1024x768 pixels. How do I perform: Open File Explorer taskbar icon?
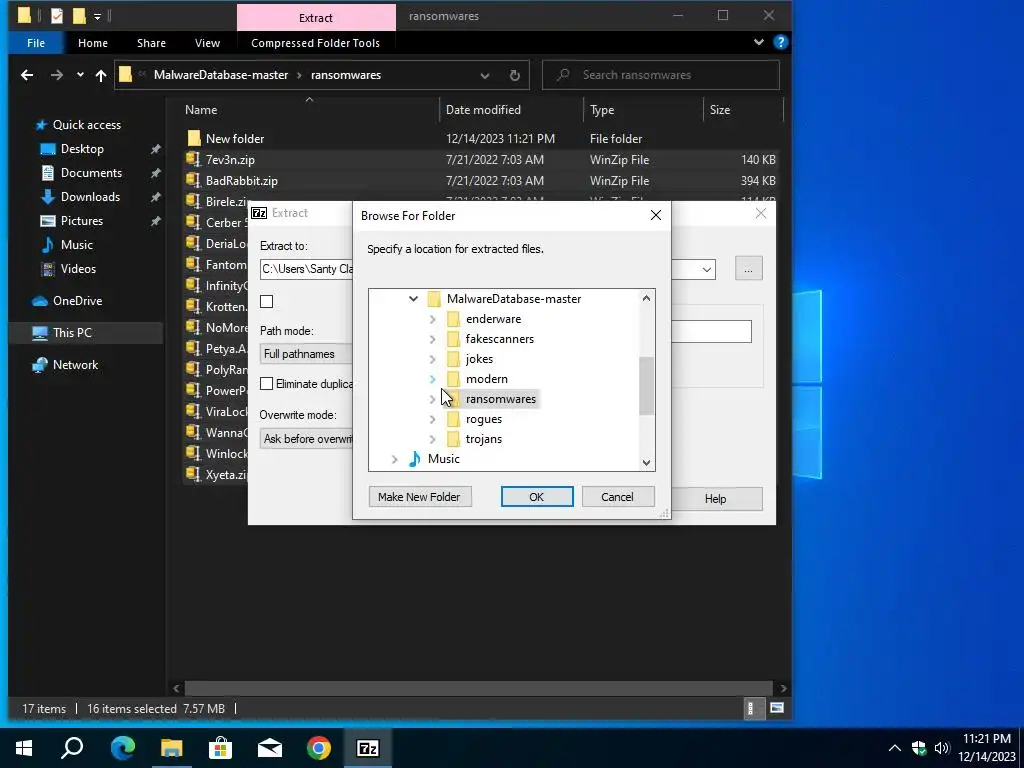(x=172, y=748)
